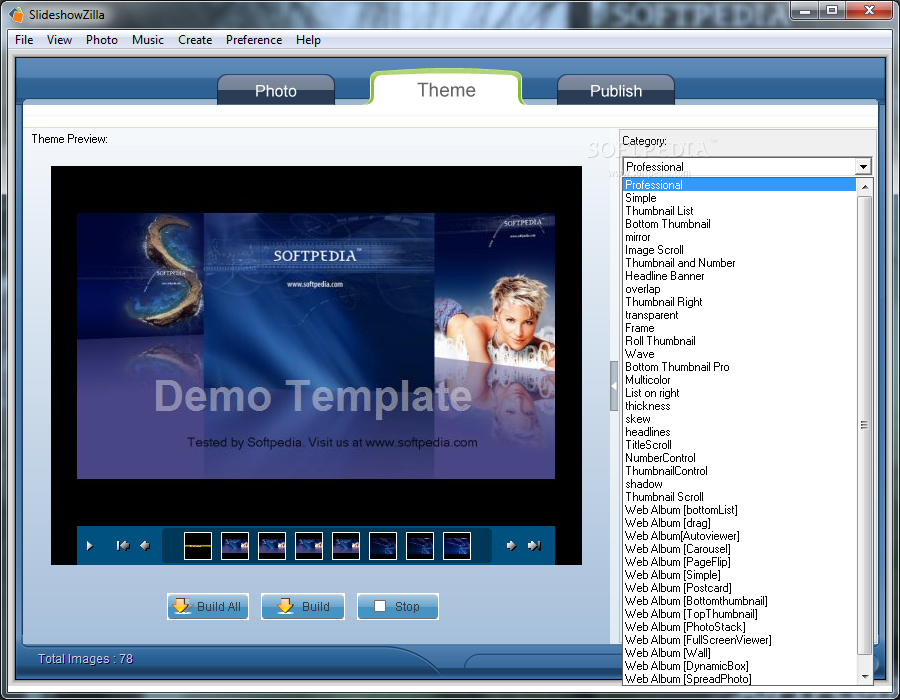Screen dimensions: 900x700
Task: Click the Category dropdown arrow
Action: point(863,167)
